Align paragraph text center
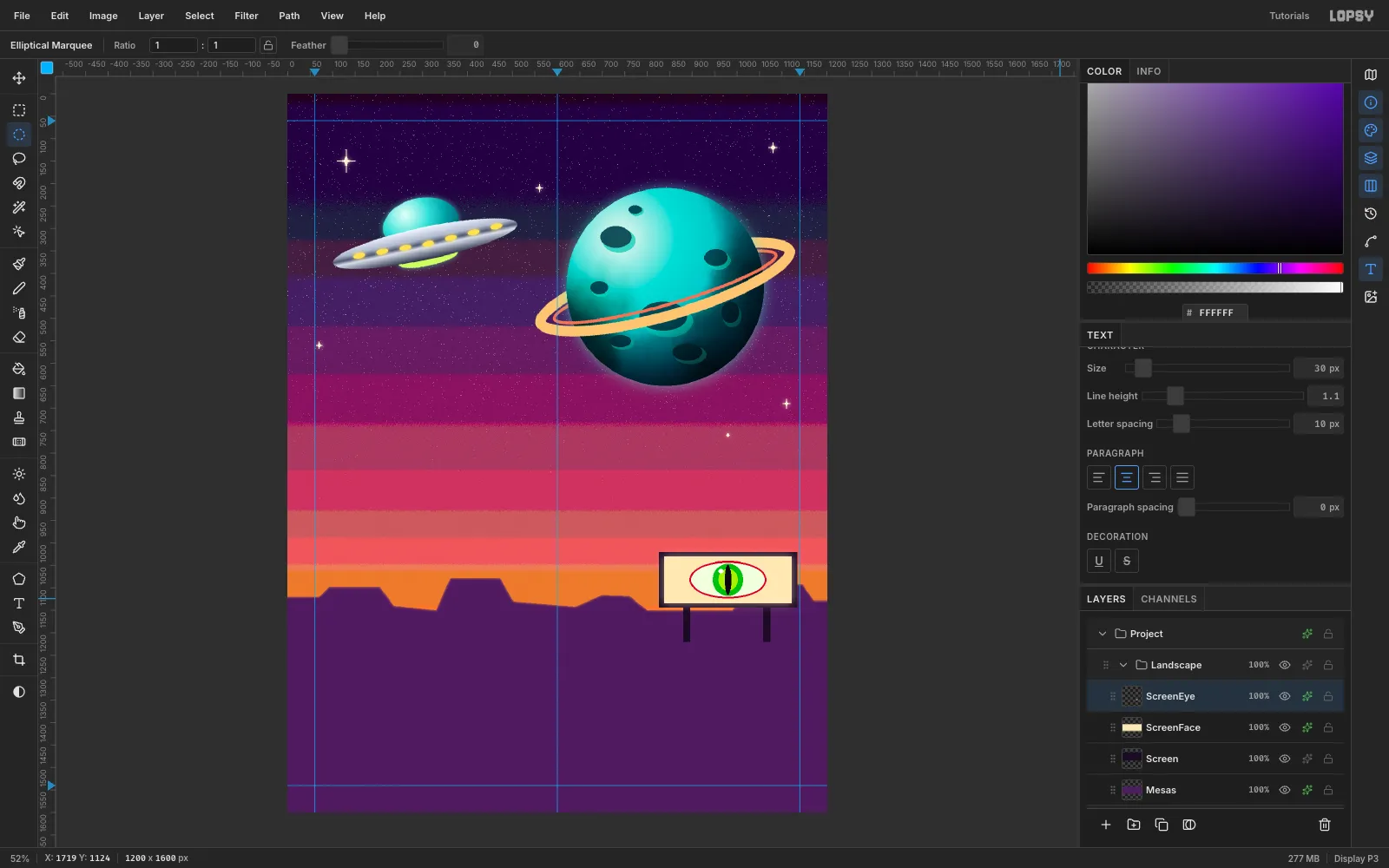Screen dimensions: 1389x868 (1127, 477)
